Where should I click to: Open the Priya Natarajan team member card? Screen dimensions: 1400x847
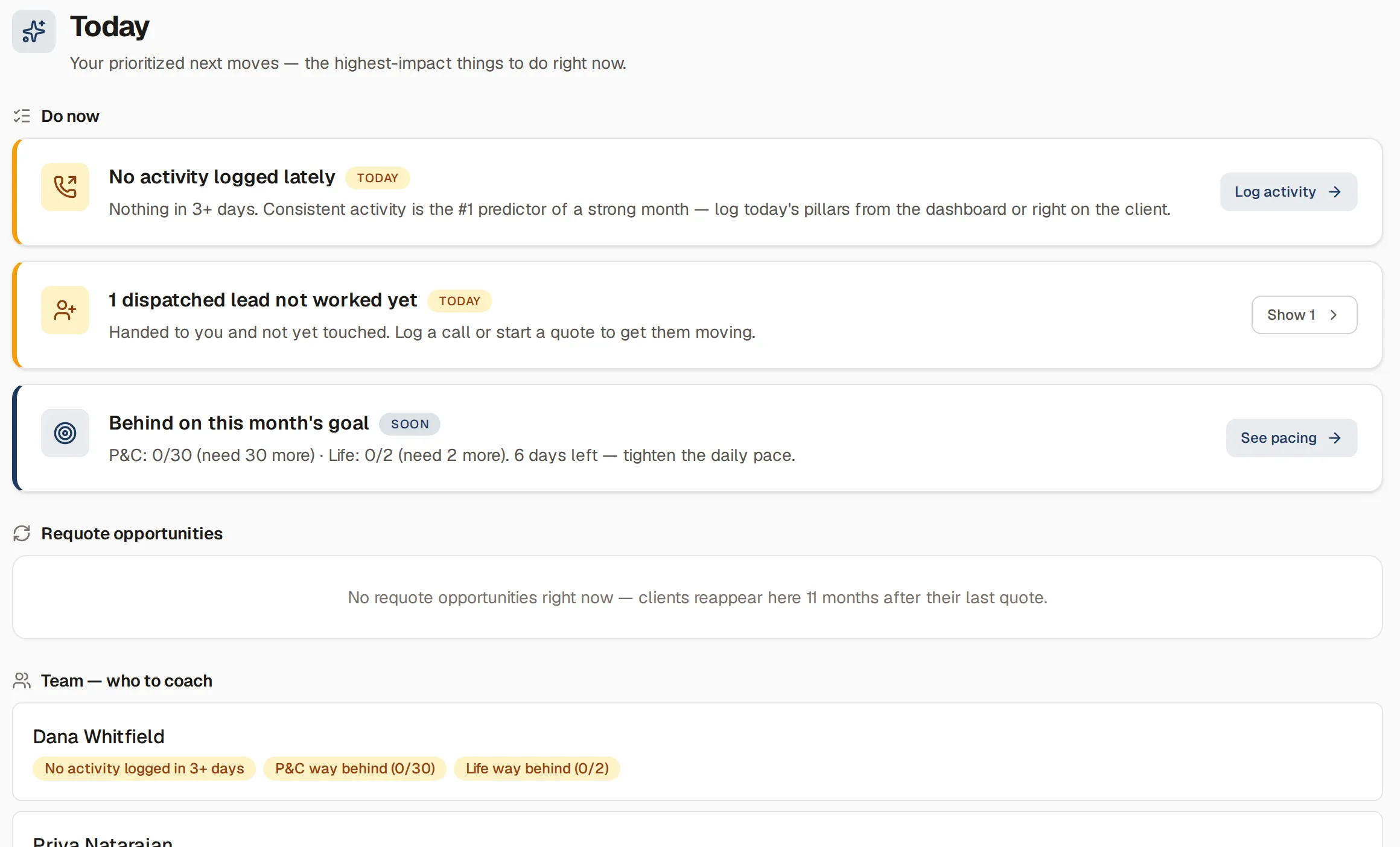[x=697, y=830]
